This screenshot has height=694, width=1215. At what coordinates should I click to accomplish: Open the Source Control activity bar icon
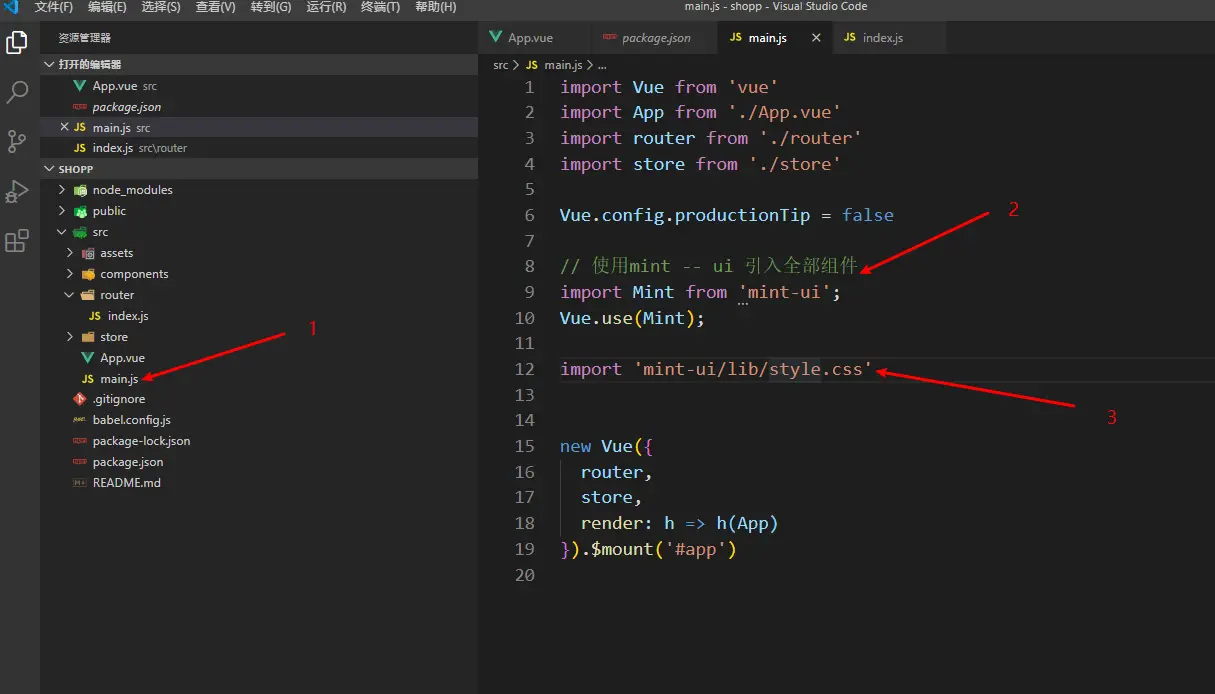coord(17,142)
